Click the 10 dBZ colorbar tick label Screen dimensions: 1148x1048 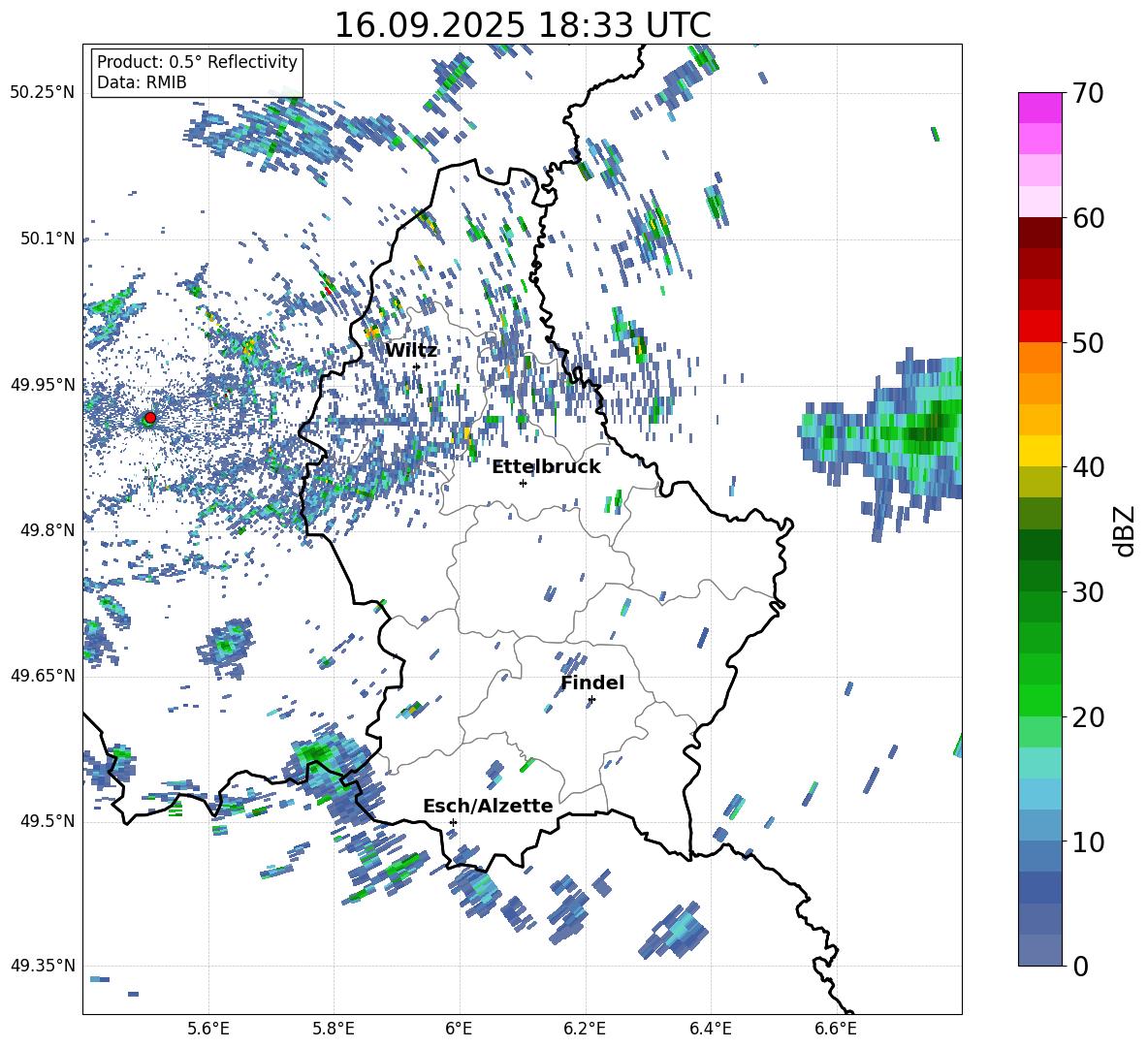(1088, 842)
